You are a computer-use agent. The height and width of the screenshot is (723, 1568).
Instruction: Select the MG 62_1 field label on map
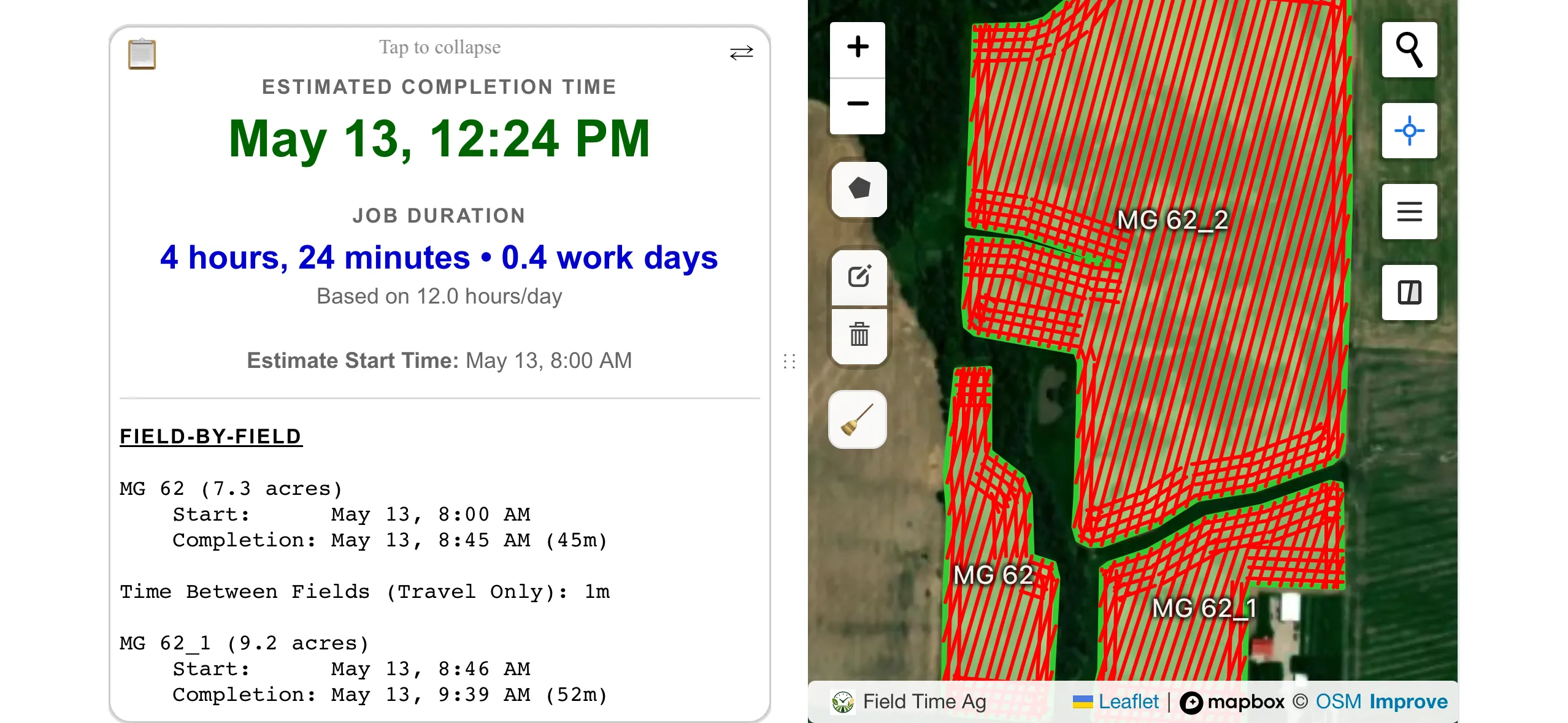coord(1205,608)
